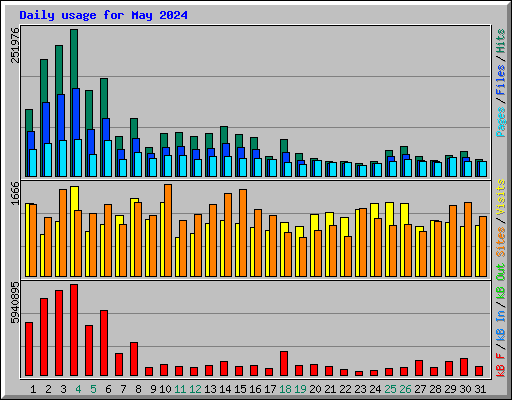
Task: Click the red kB bar for day 1
Action: point(29,349)
